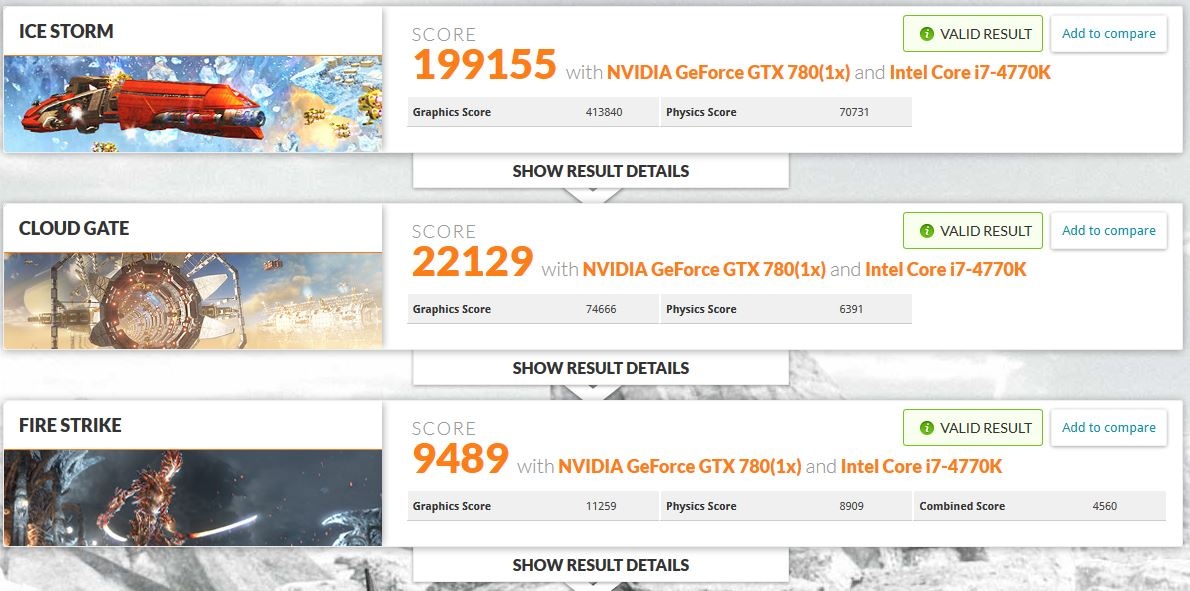This screenshot has height=591, width=1190.
Task: Click Ice Storm Graphics Score value 413840
Action: [604, 112]
